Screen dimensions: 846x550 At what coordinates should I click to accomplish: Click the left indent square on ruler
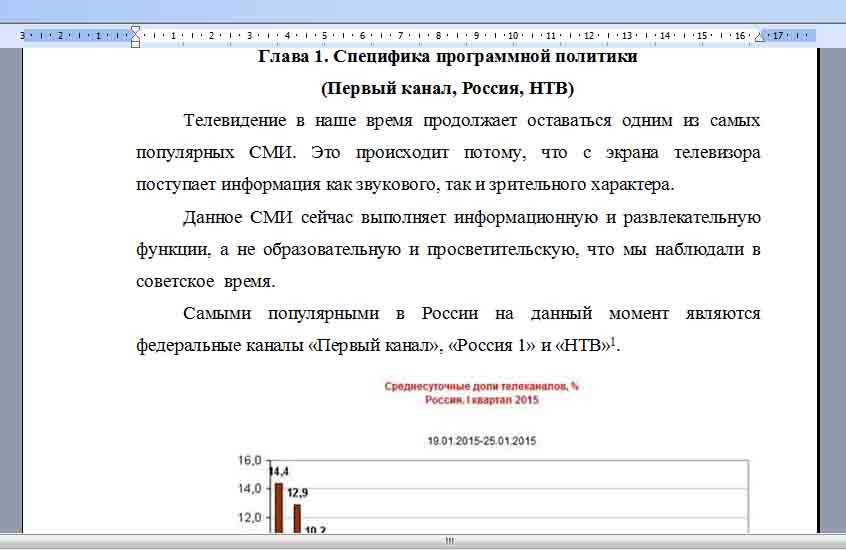(135, 44)
